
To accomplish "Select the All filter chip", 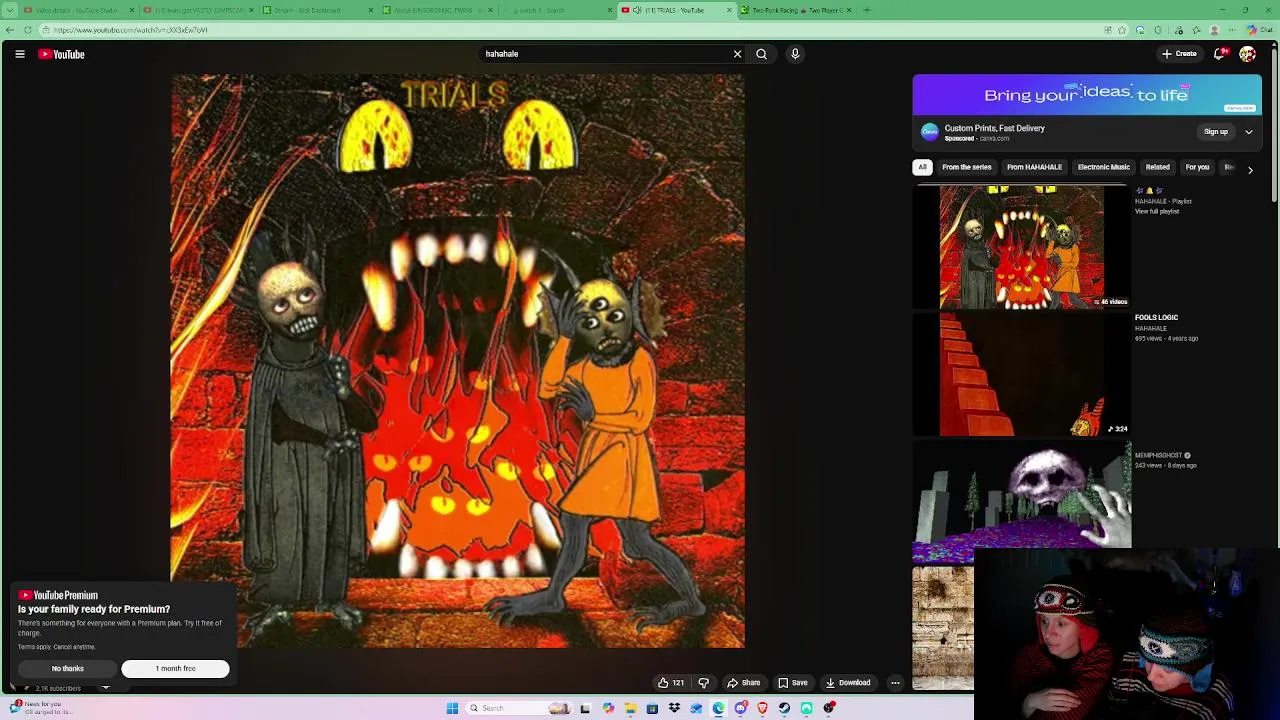I will [922, 167].
